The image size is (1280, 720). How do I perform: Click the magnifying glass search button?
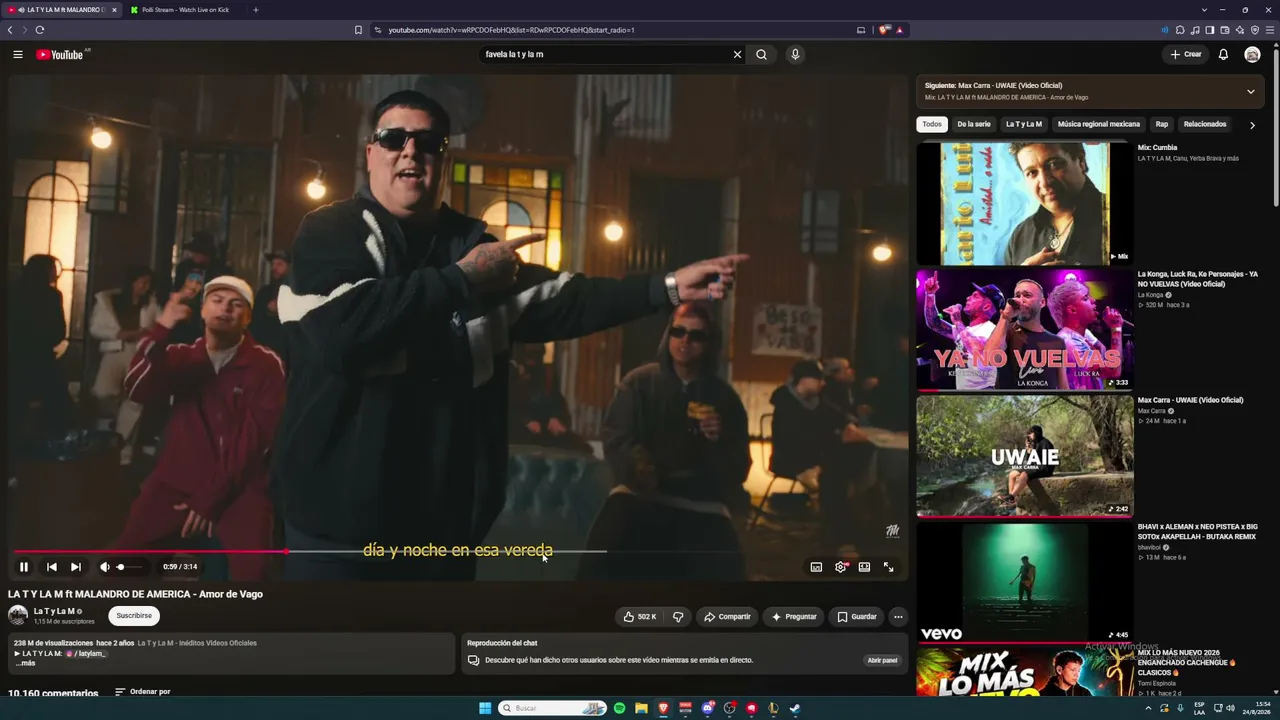tap(761, 55)
